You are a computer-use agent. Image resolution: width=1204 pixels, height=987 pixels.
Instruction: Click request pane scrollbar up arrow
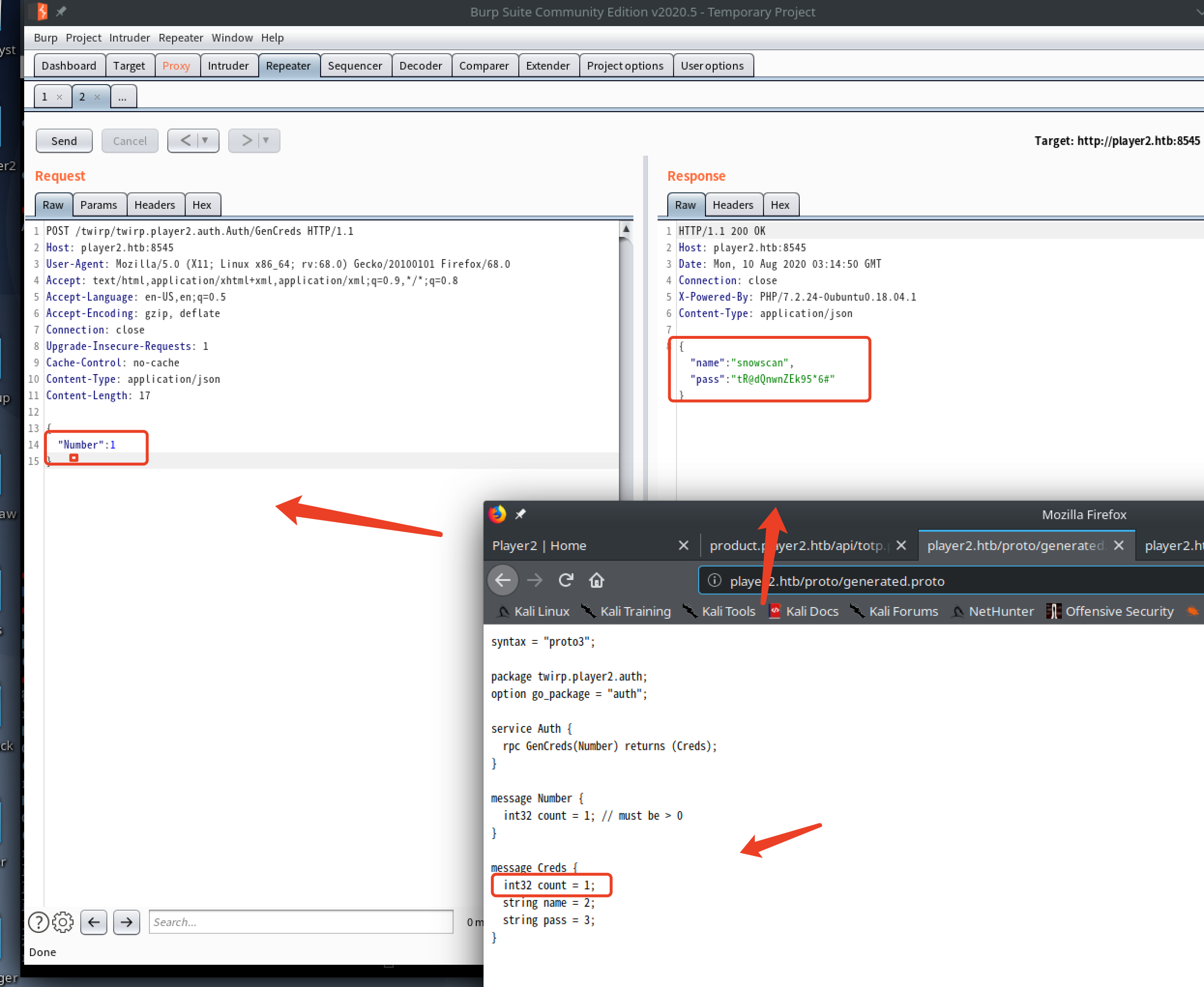coord(626,229)
